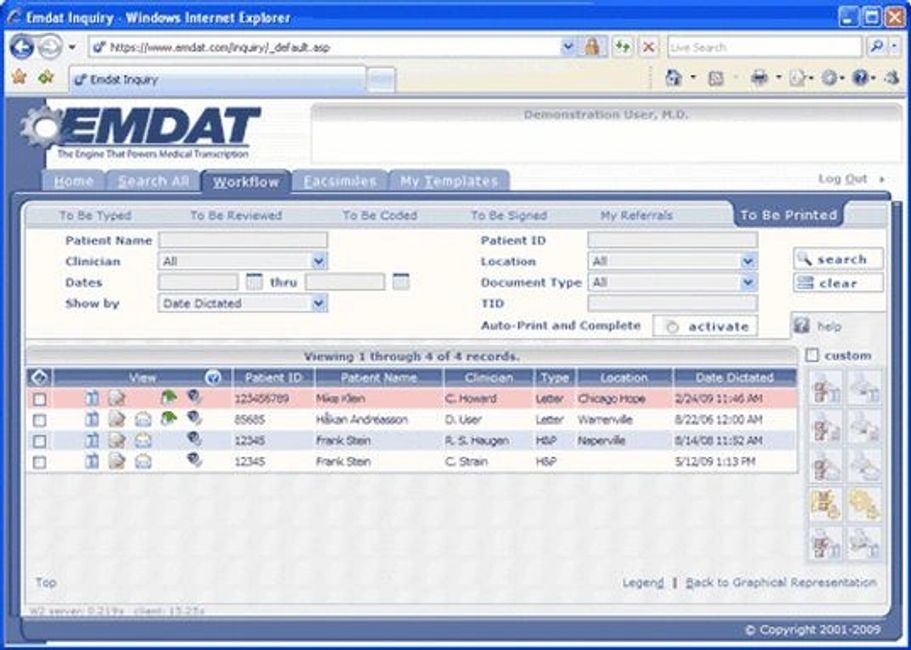
Task: Open the envelope icon in Håkan Andréasson's row
Action: tap(143, 420)
